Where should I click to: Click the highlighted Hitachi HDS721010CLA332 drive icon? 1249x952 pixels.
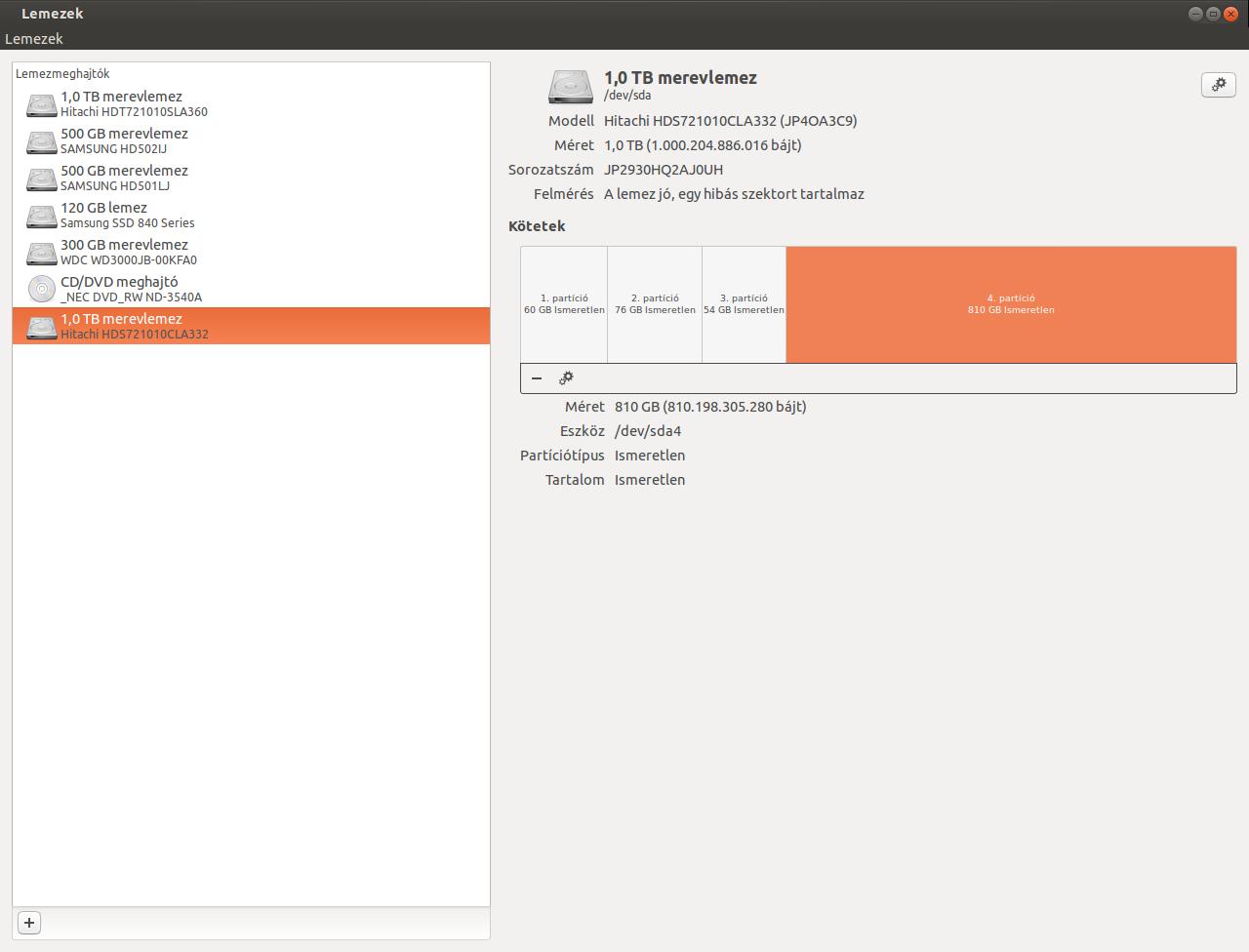click(x=41, y=327)
